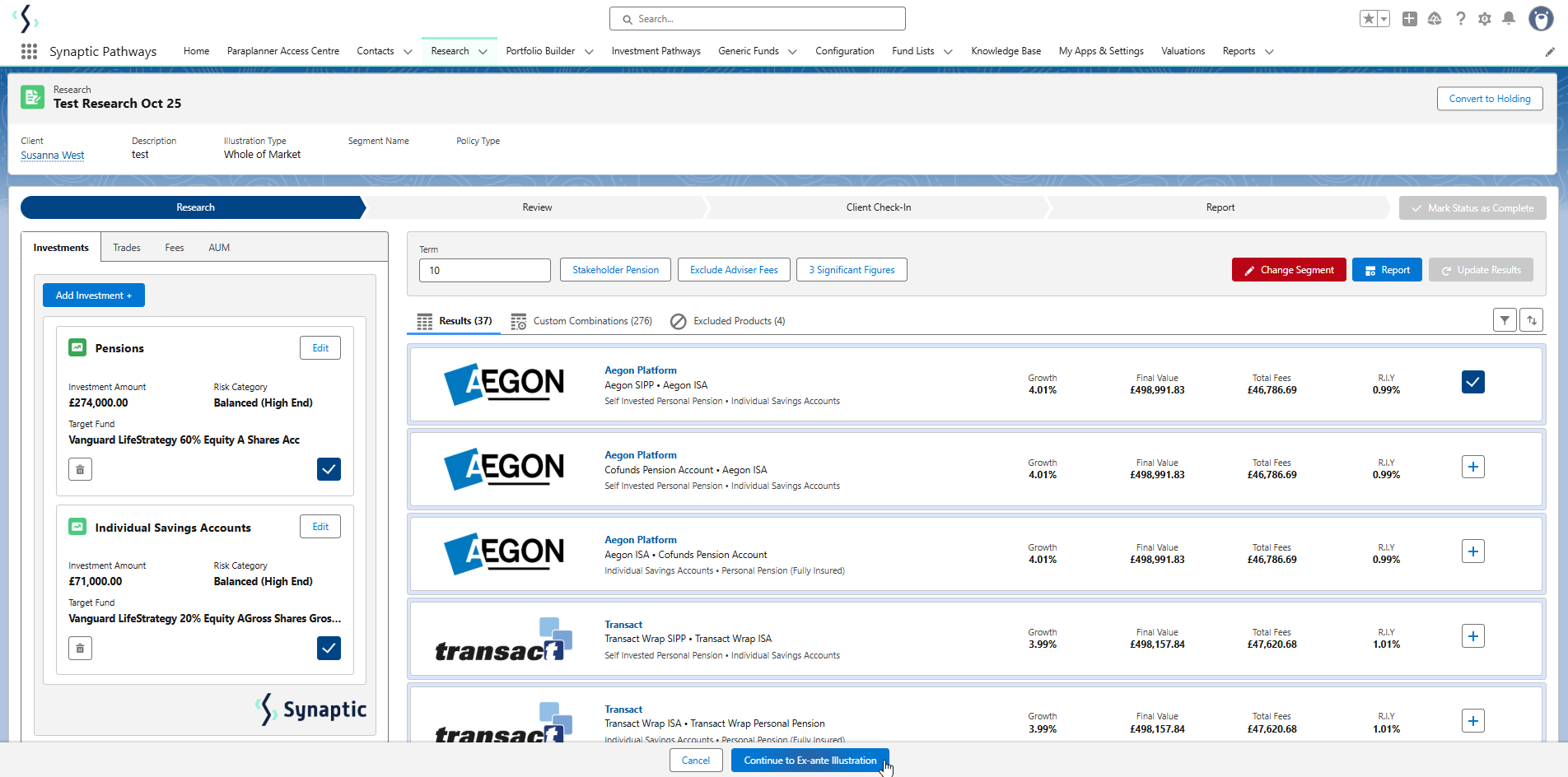Image resolution: width=1568 pixels, height=777 pixels.
Task: Switch to the Fees tab
Action: pos(175,248)
